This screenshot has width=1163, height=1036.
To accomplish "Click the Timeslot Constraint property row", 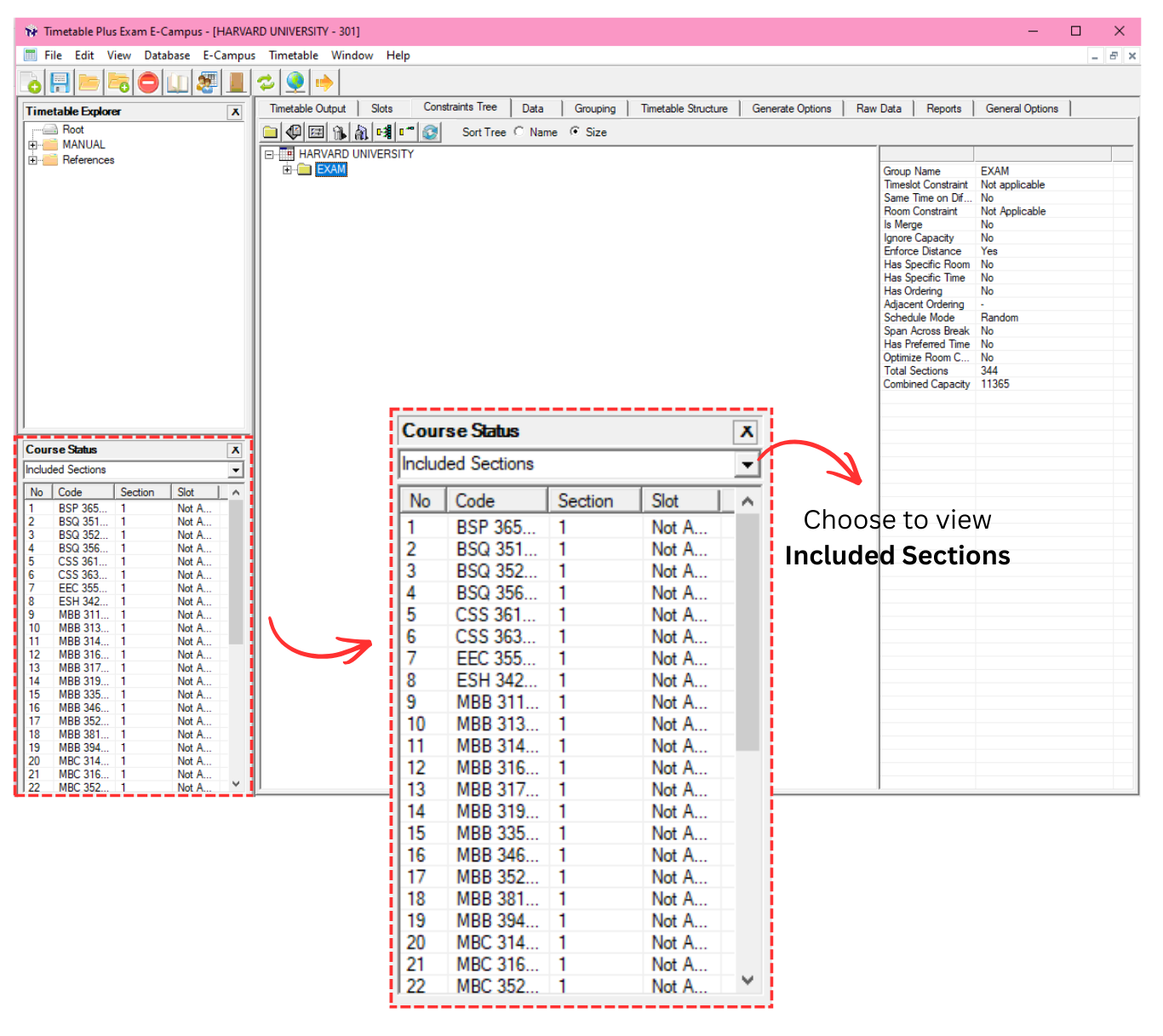I will coord(1007,185).
